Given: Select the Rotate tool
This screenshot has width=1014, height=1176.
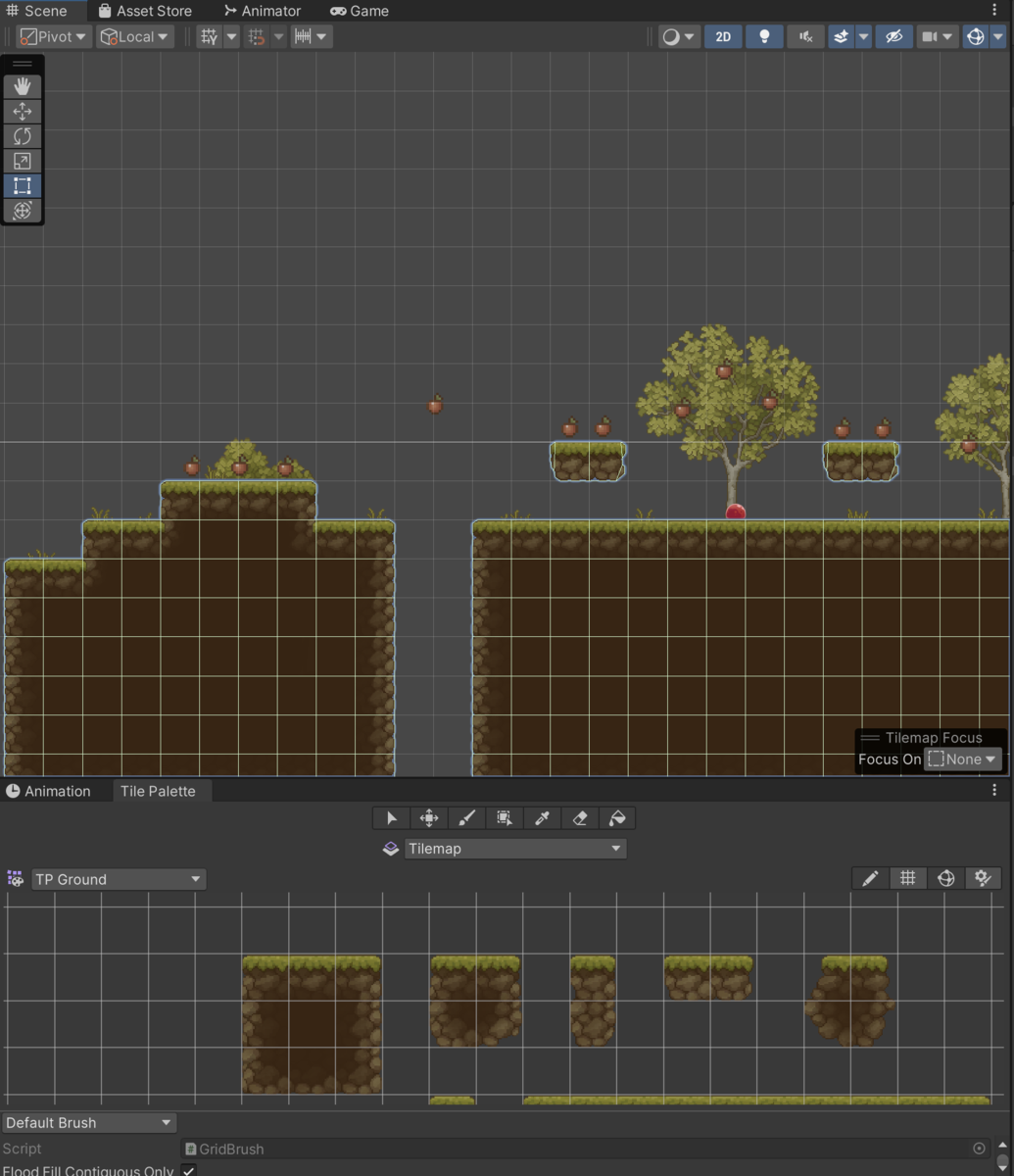Looking at the screenshot, I should (x=23, y=136).
